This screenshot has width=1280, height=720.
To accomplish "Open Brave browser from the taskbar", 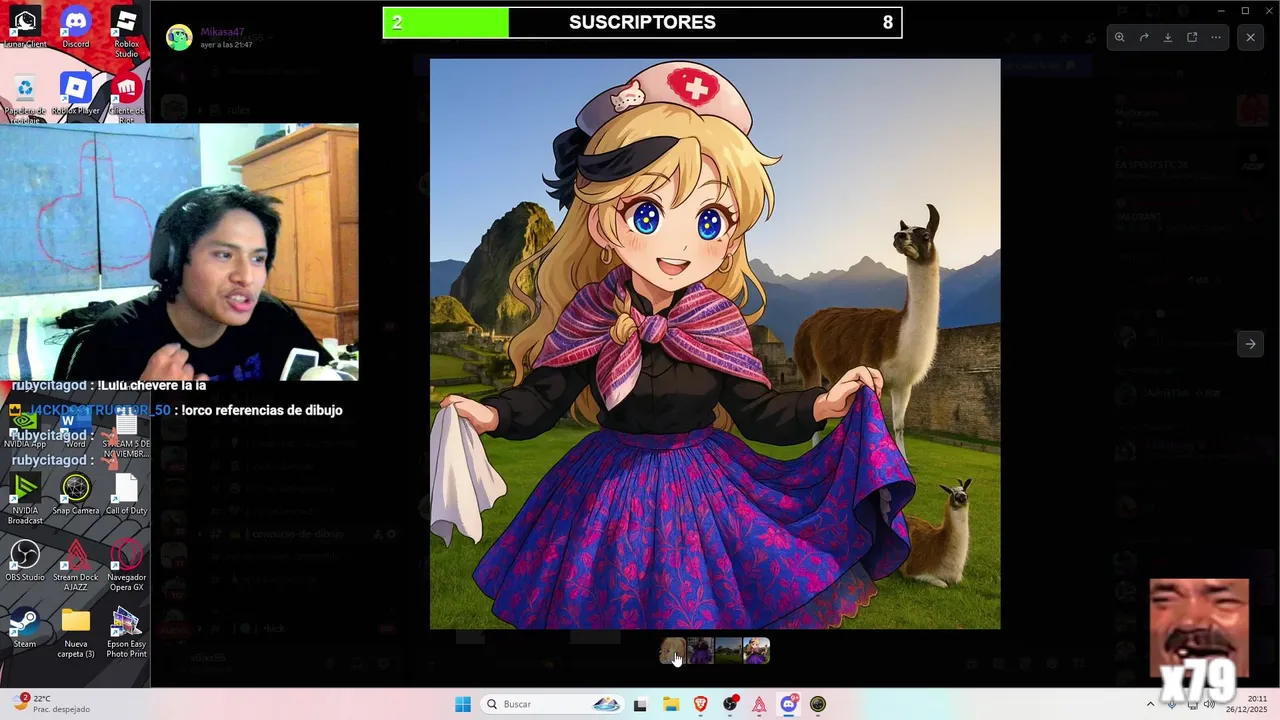I will pyautogui.click(x=700, y=704).
